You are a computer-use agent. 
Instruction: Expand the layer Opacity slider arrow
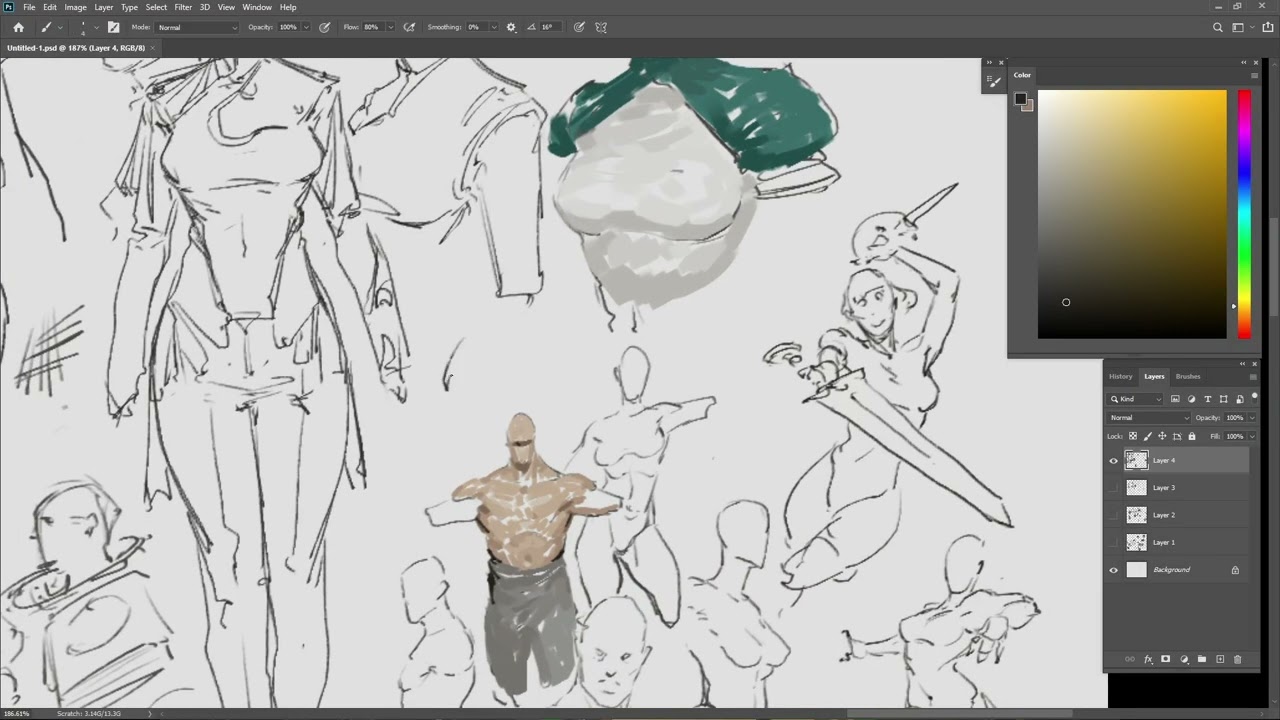point(1250,418)
